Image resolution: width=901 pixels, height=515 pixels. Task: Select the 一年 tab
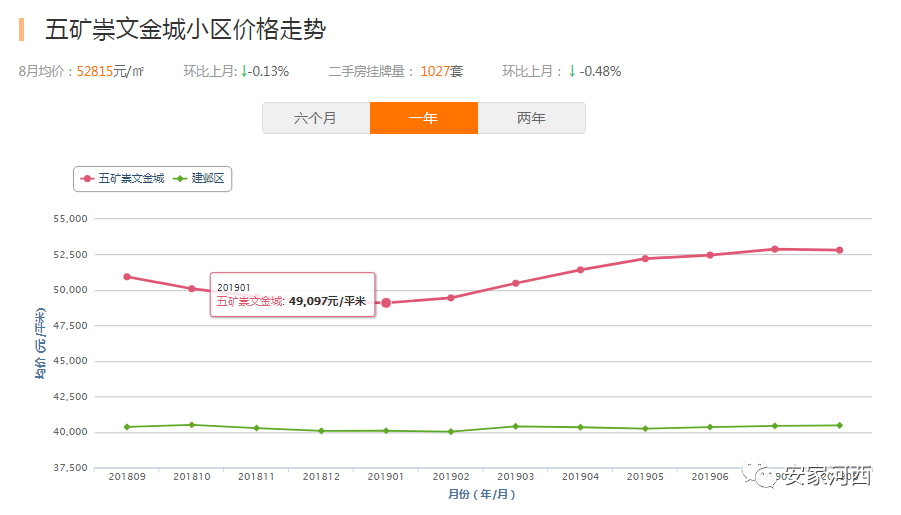pyautogui.click(x=424, y=118)
